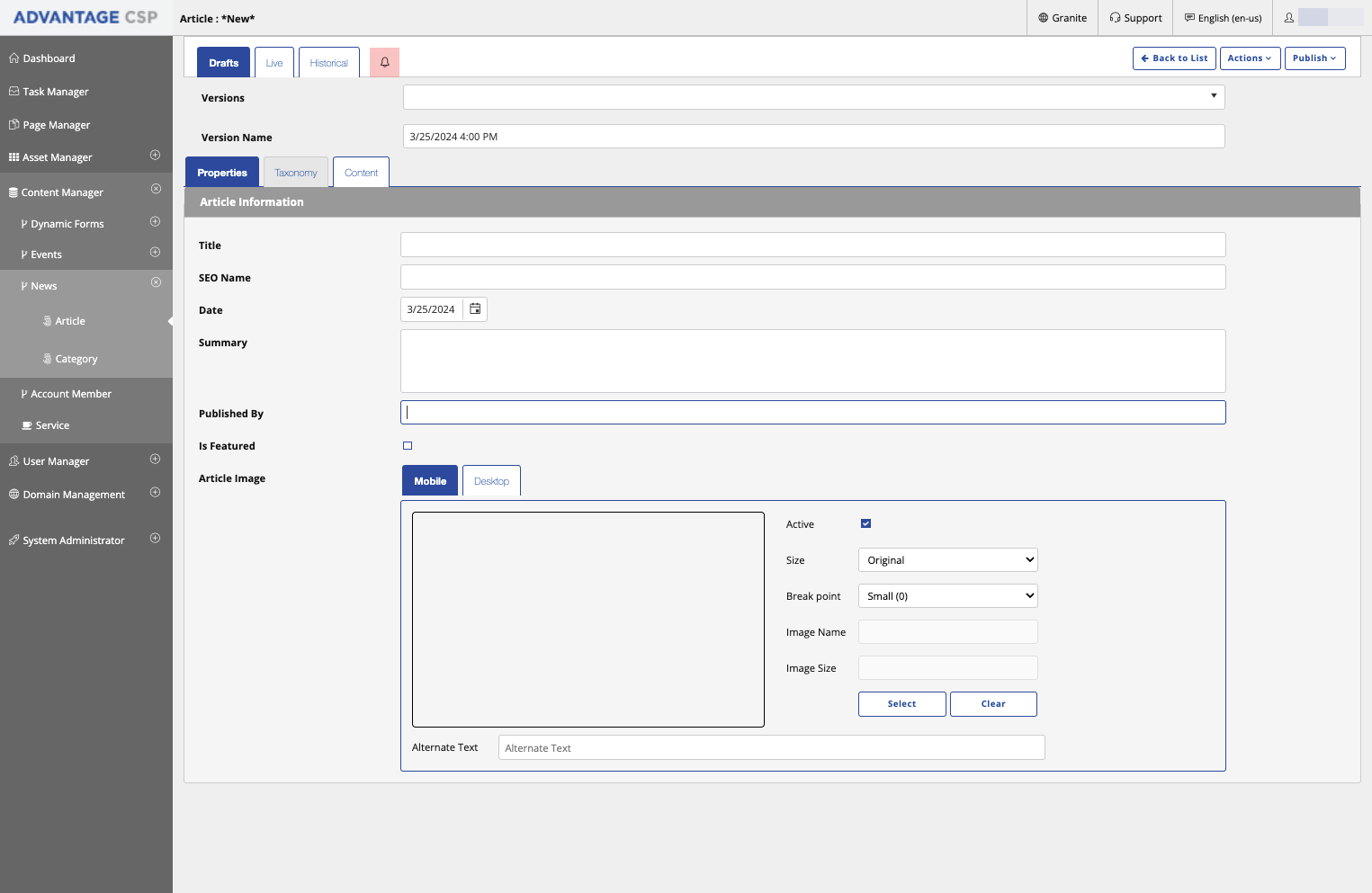Click the Advantage CSP logo
1372x893 pixels.
(85, 17)
